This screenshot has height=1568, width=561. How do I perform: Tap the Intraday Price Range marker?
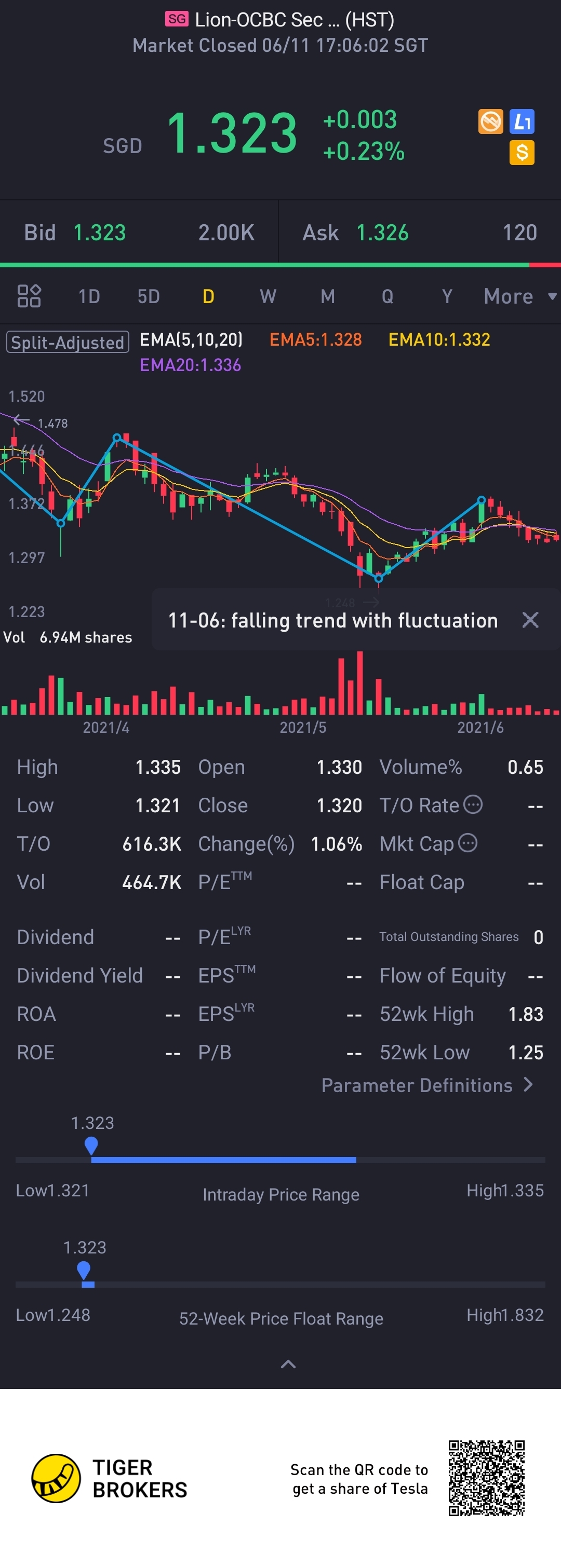[91, 1146]
